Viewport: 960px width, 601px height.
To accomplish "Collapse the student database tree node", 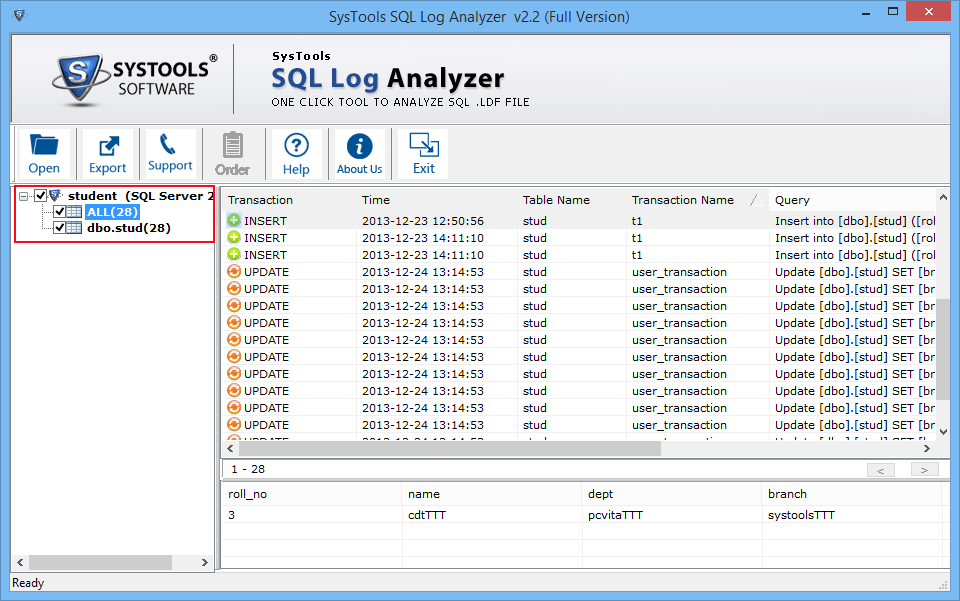I will point(24,196).
